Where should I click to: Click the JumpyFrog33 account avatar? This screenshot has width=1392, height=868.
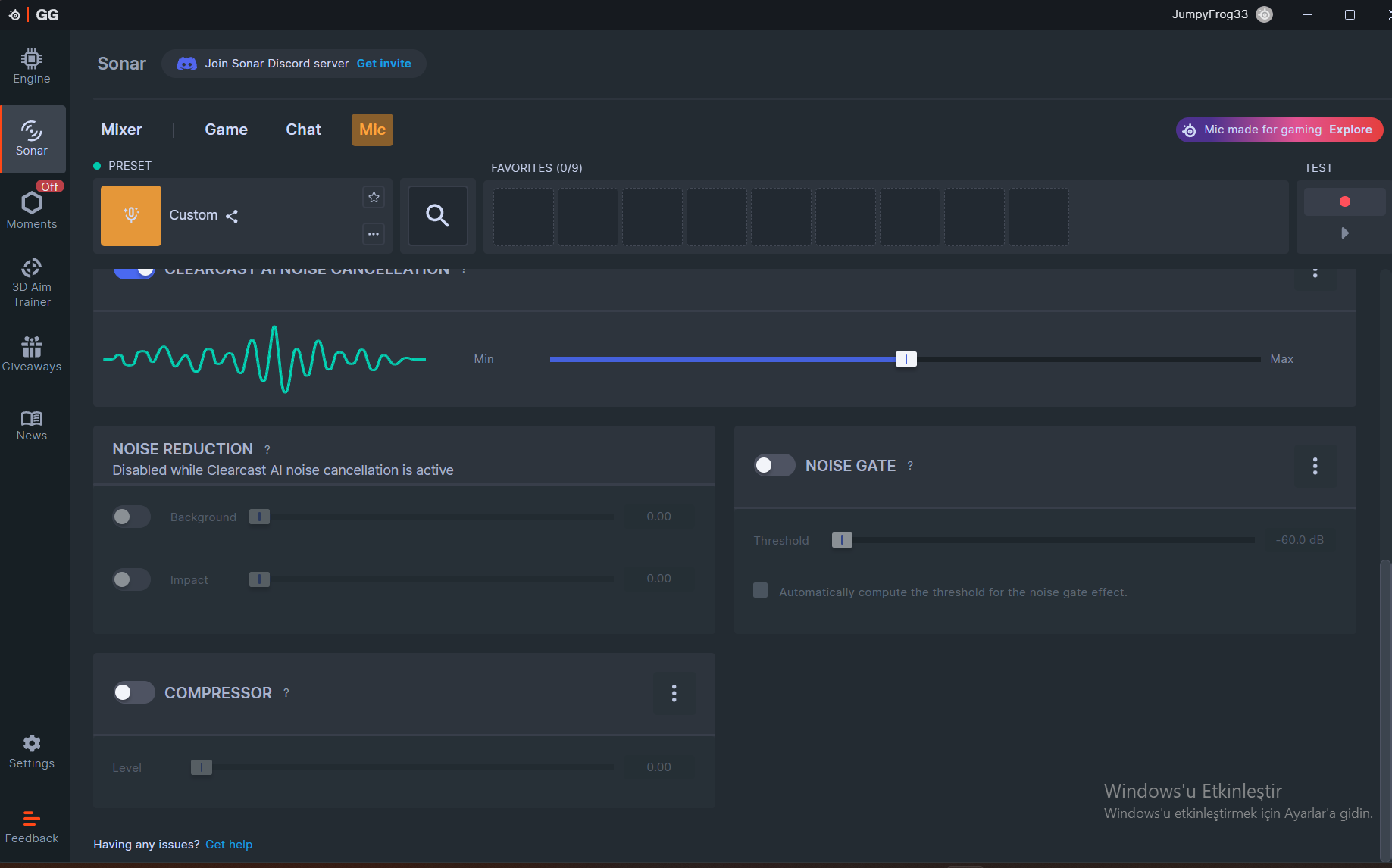[x=1264, y=14]
